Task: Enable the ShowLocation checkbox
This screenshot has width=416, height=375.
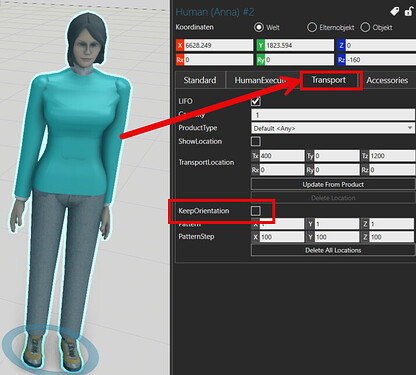Action: 256,141
